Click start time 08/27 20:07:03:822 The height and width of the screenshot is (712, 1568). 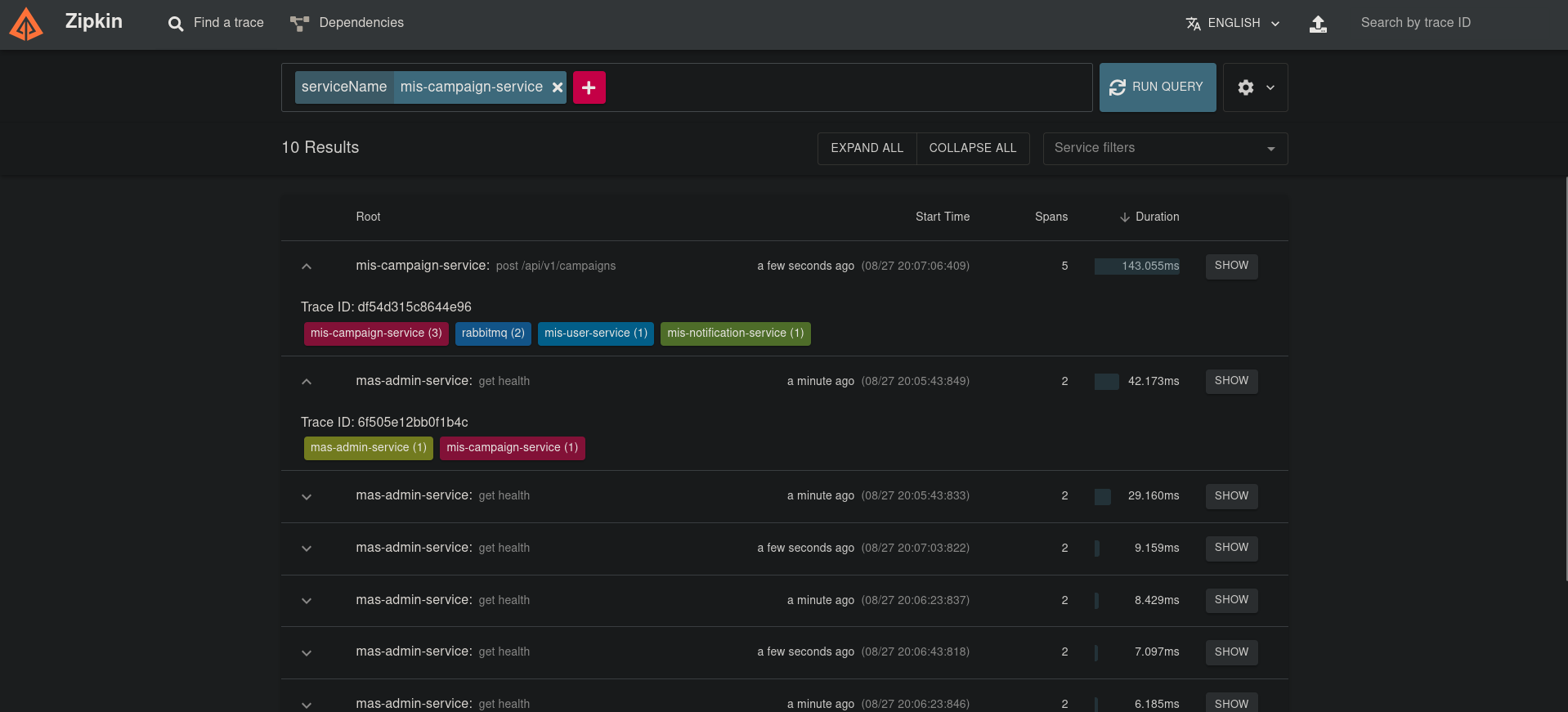pyautogui.click(x=916, y=549)
